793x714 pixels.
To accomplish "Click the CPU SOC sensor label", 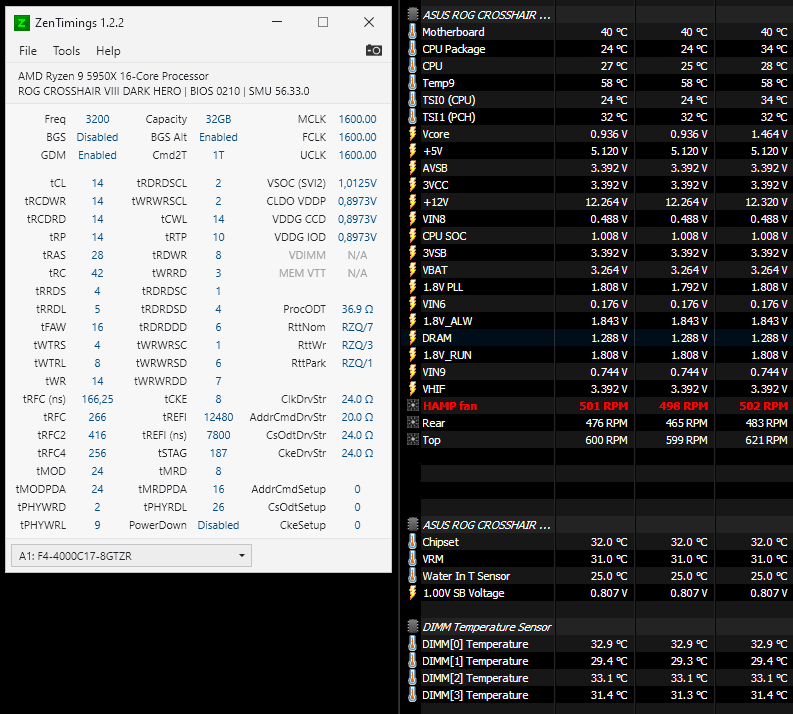I will (444, 236).
